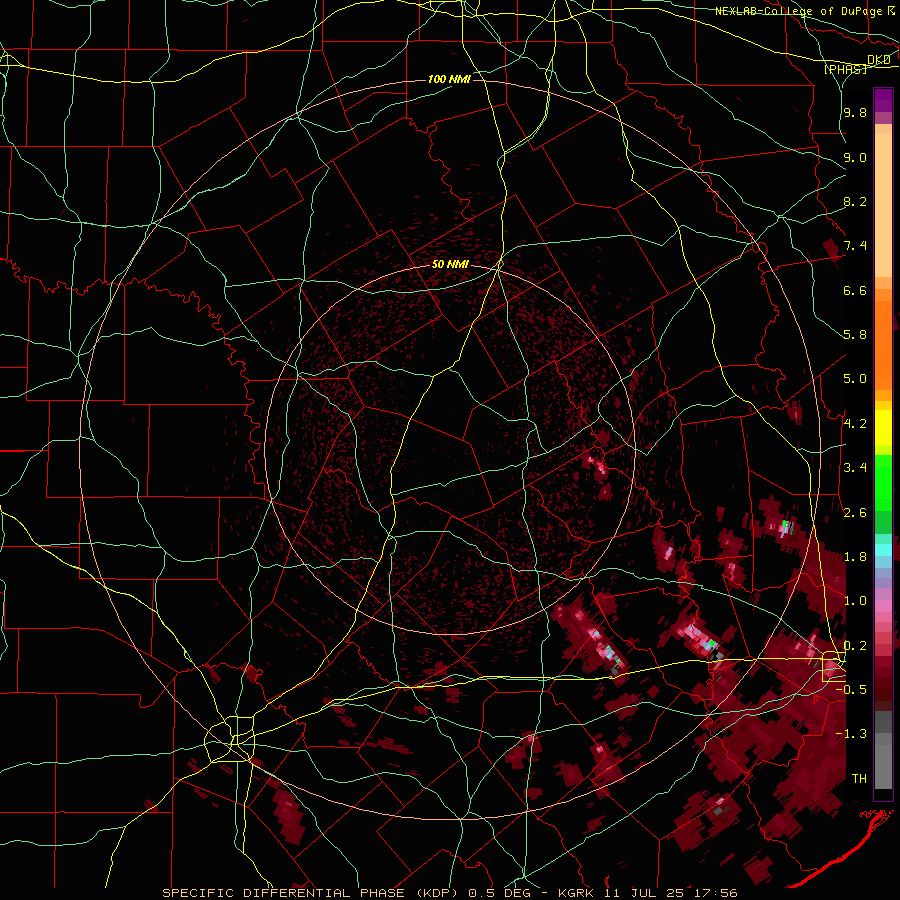Screen dimensions: 900x900
Task: Click the TH threshold label
Action: click(859, 779)
